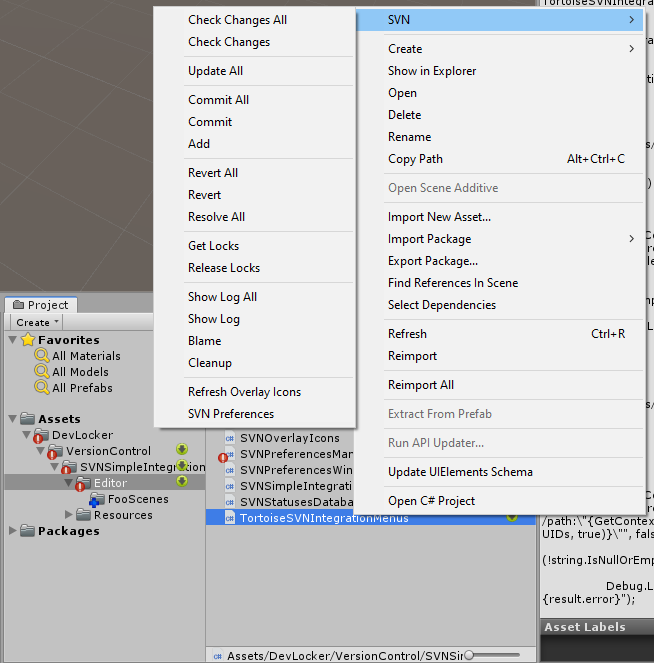Run Cleanup from SVN submenu

[x=210, y=363]
